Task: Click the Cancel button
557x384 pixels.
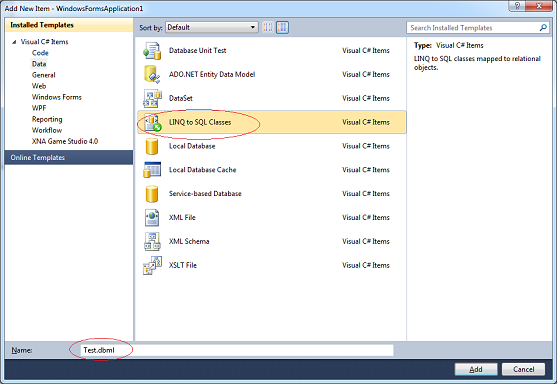Action: click(523, 369)
